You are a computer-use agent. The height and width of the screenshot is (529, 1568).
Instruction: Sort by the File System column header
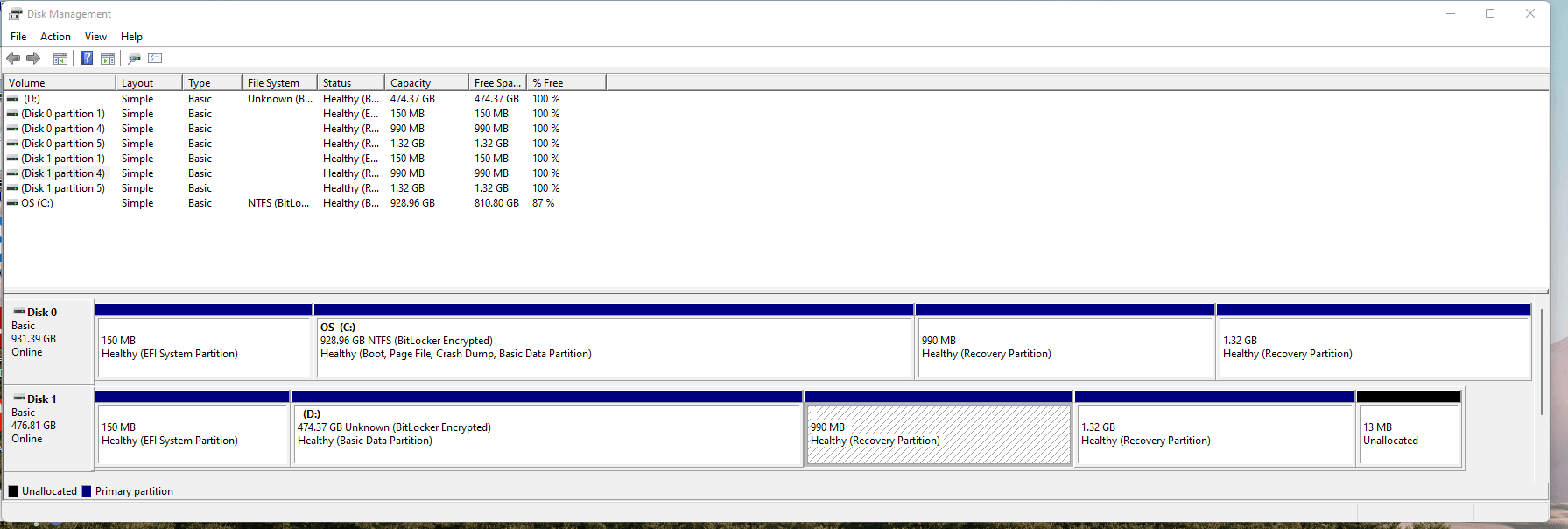tap(279, 83)
